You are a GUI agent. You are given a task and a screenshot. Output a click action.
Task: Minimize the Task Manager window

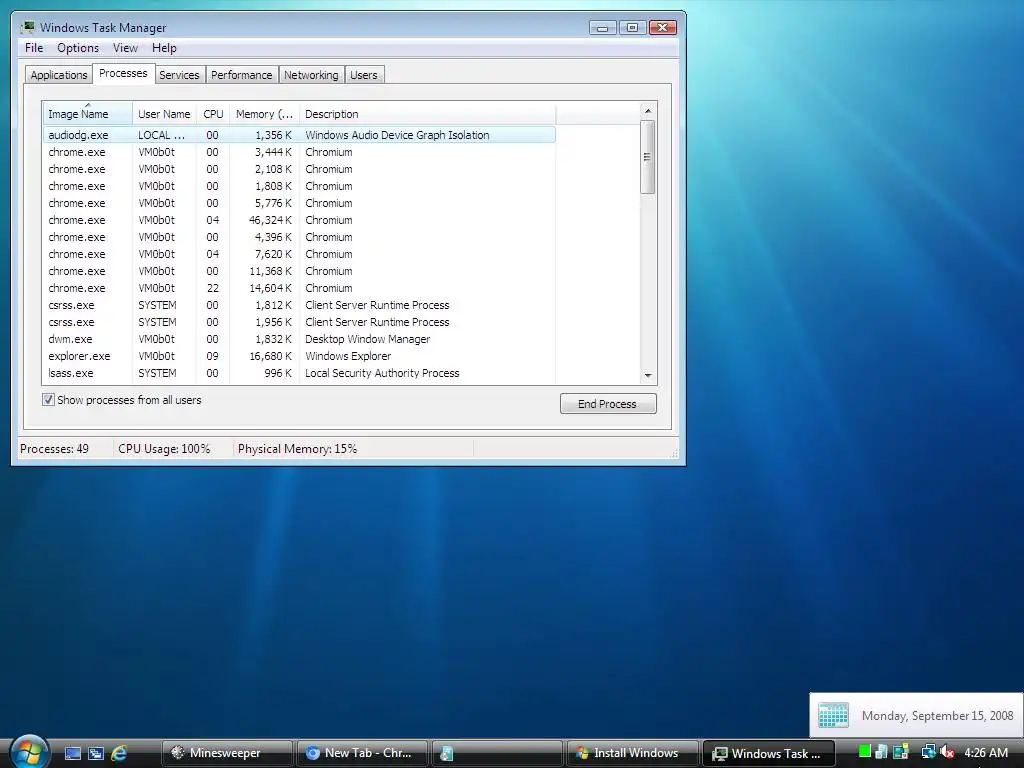click(602, 27)
